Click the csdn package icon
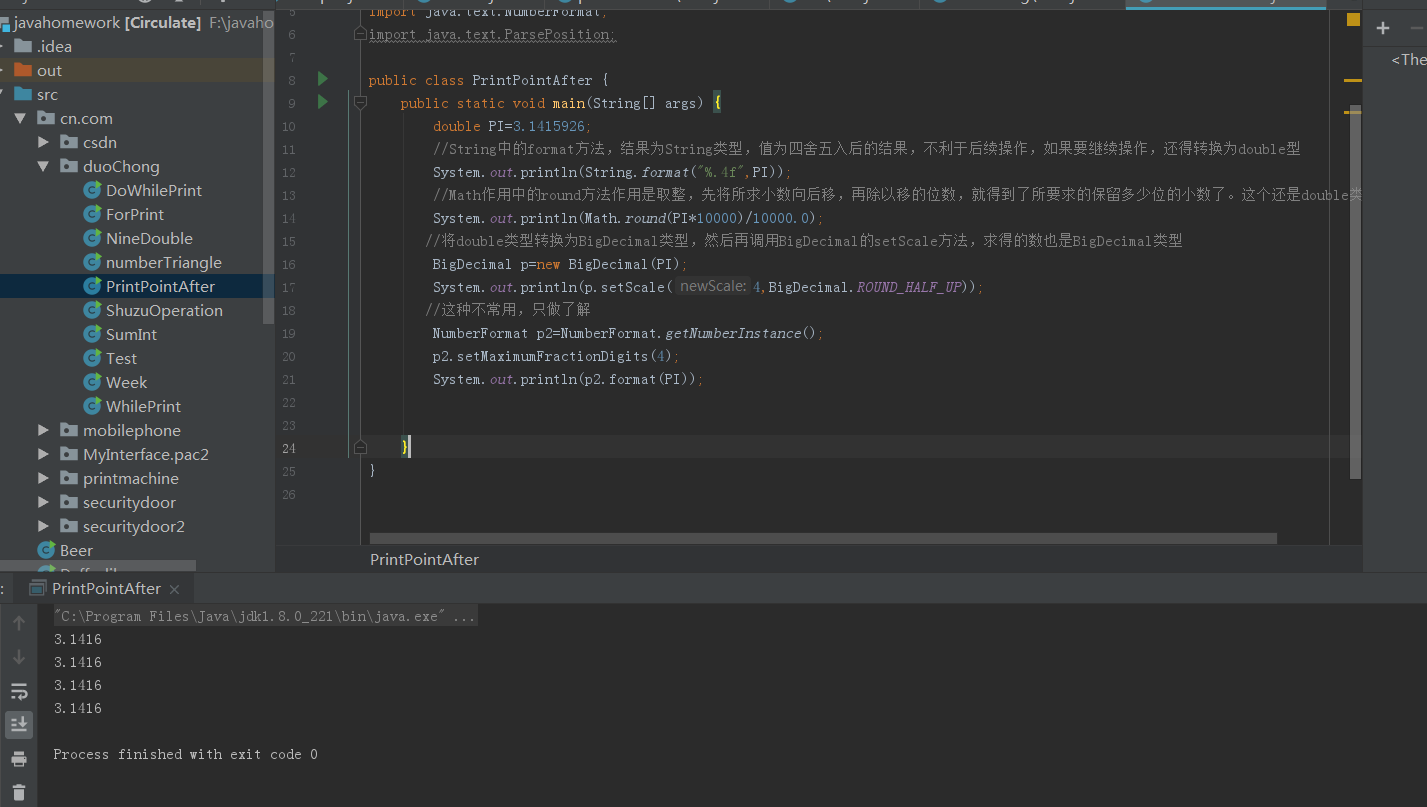1427x807 pixels. [x=69, y=143]
